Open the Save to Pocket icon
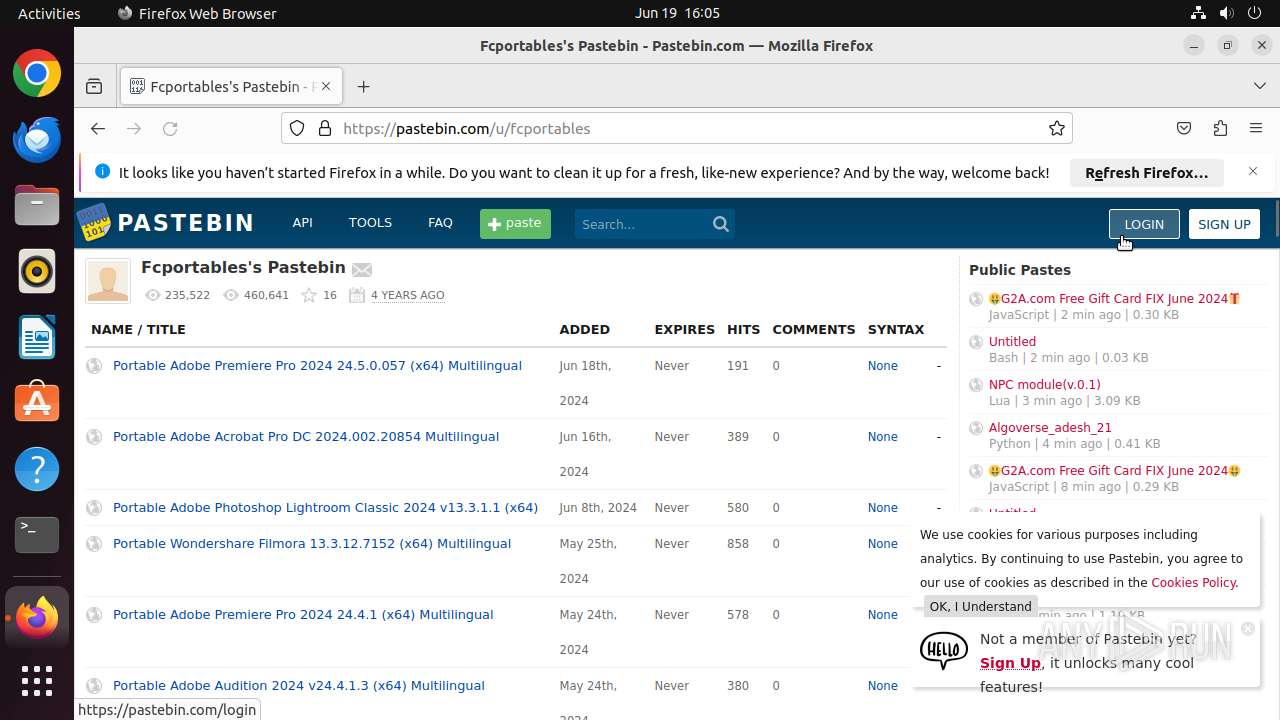This screenshot has height=720, width=1280. (1184, 128)
